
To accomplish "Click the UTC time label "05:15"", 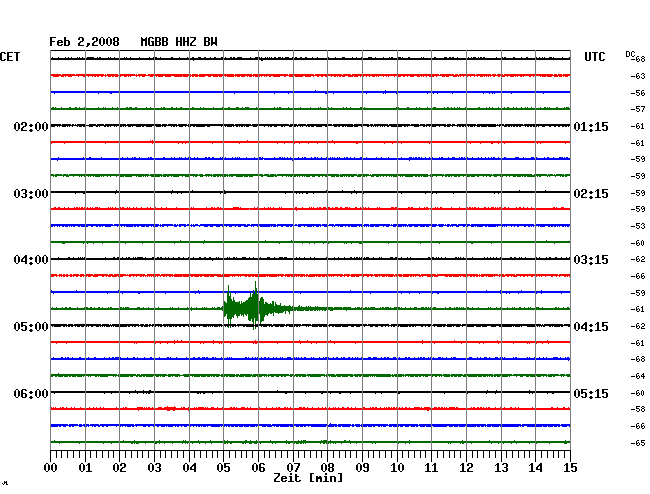I will click(591, 393).
